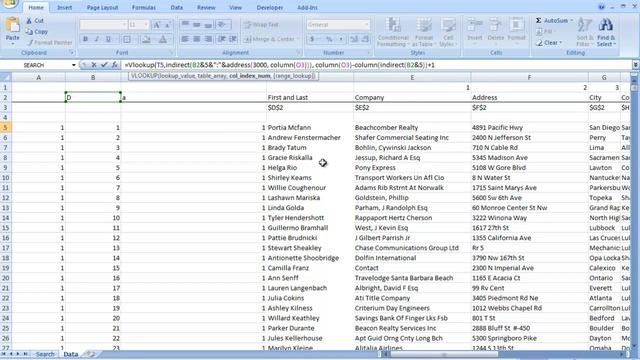The height and width of the screenshot is (360, 640).
Task: Click the Cut scissors icon
Action: point(29,20)
